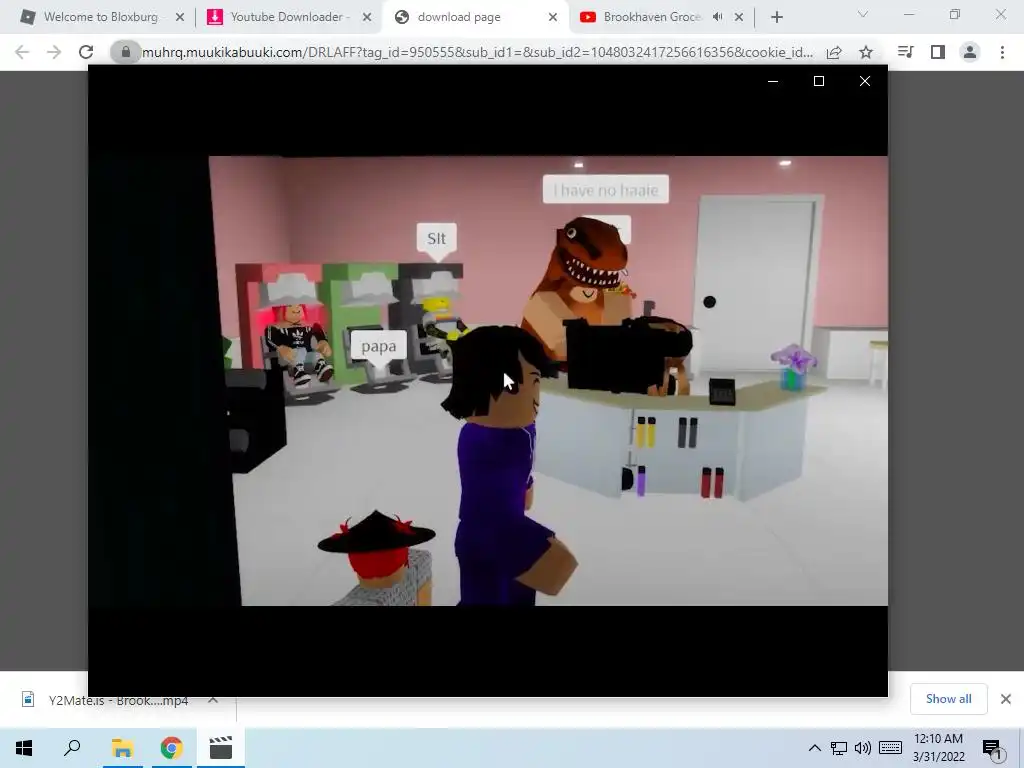This screenshot has height=768, width=1024.
Task: Click the address bar URL
Action: 477,52
